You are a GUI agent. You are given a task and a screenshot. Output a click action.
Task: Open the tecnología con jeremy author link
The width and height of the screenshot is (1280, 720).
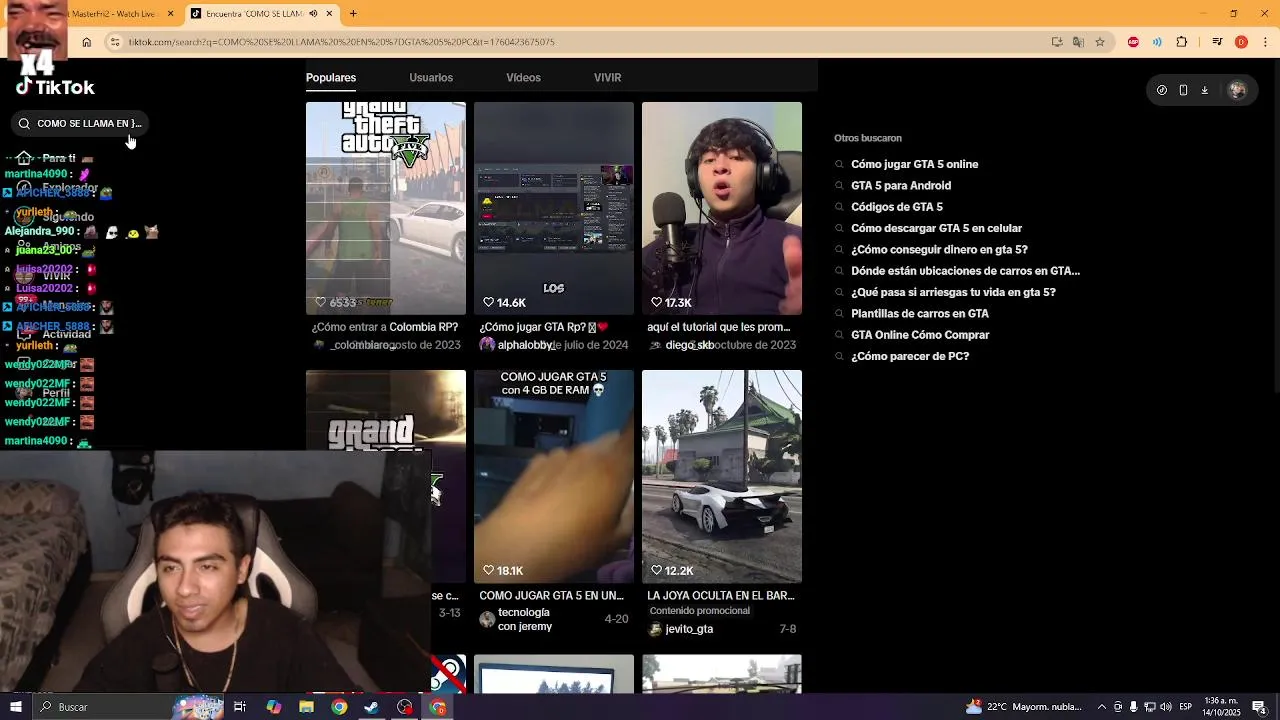click(x=525, y=619)
